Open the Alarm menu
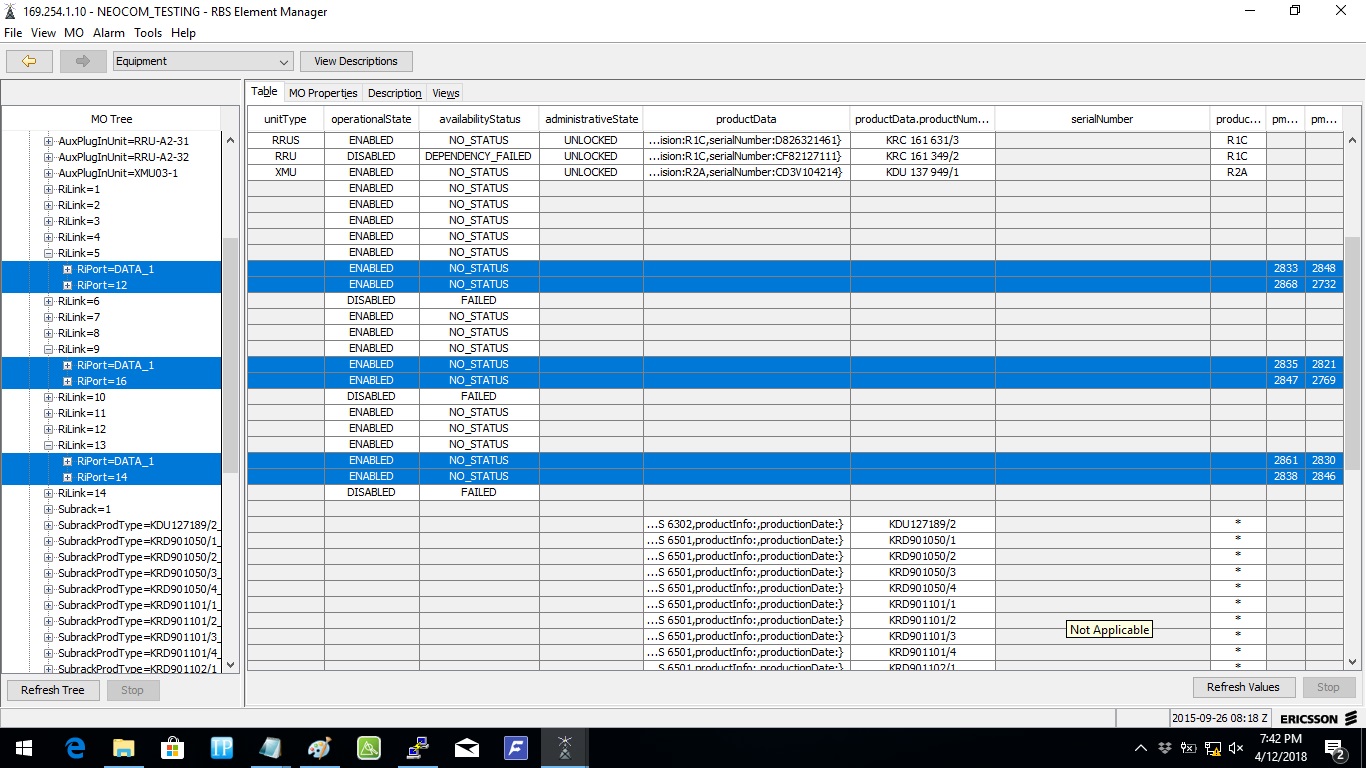The height and width of the screenshot is (768, 1366). click(109, 33)
